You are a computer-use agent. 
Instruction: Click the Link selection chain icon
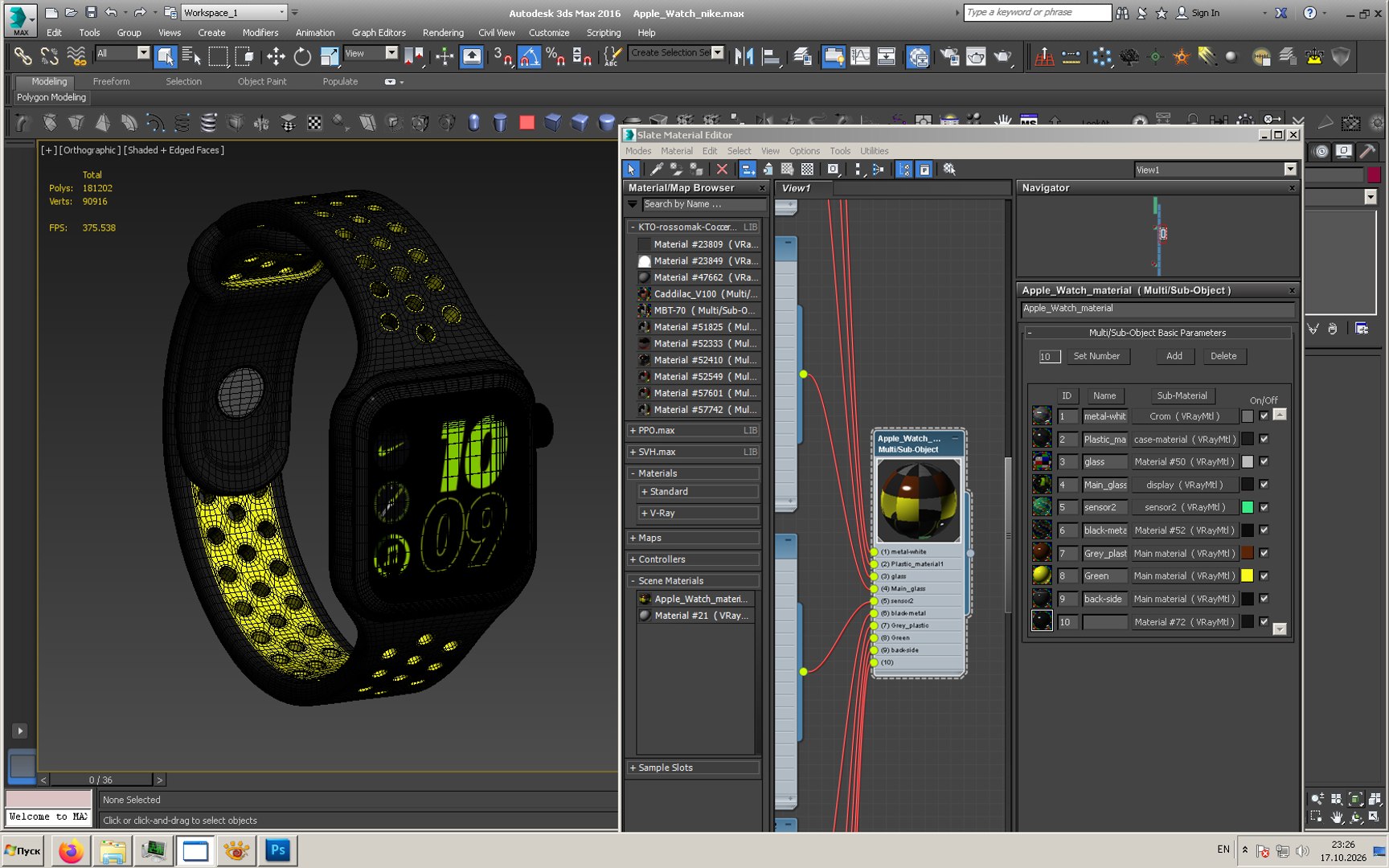click(x=23, y=56)
